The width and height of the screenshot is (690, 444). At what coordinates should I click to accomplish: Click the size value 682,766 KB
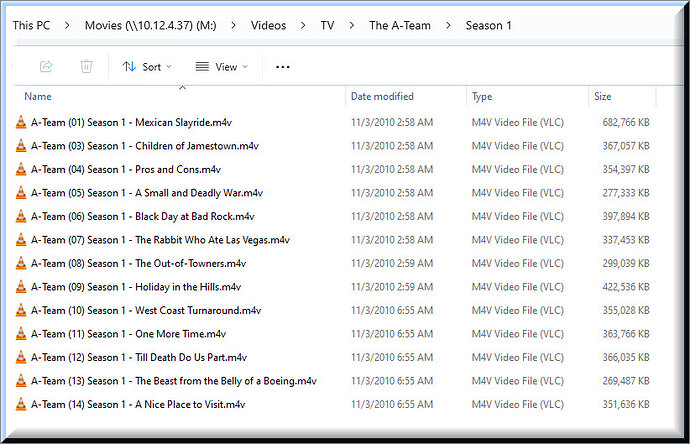point(626,122)
